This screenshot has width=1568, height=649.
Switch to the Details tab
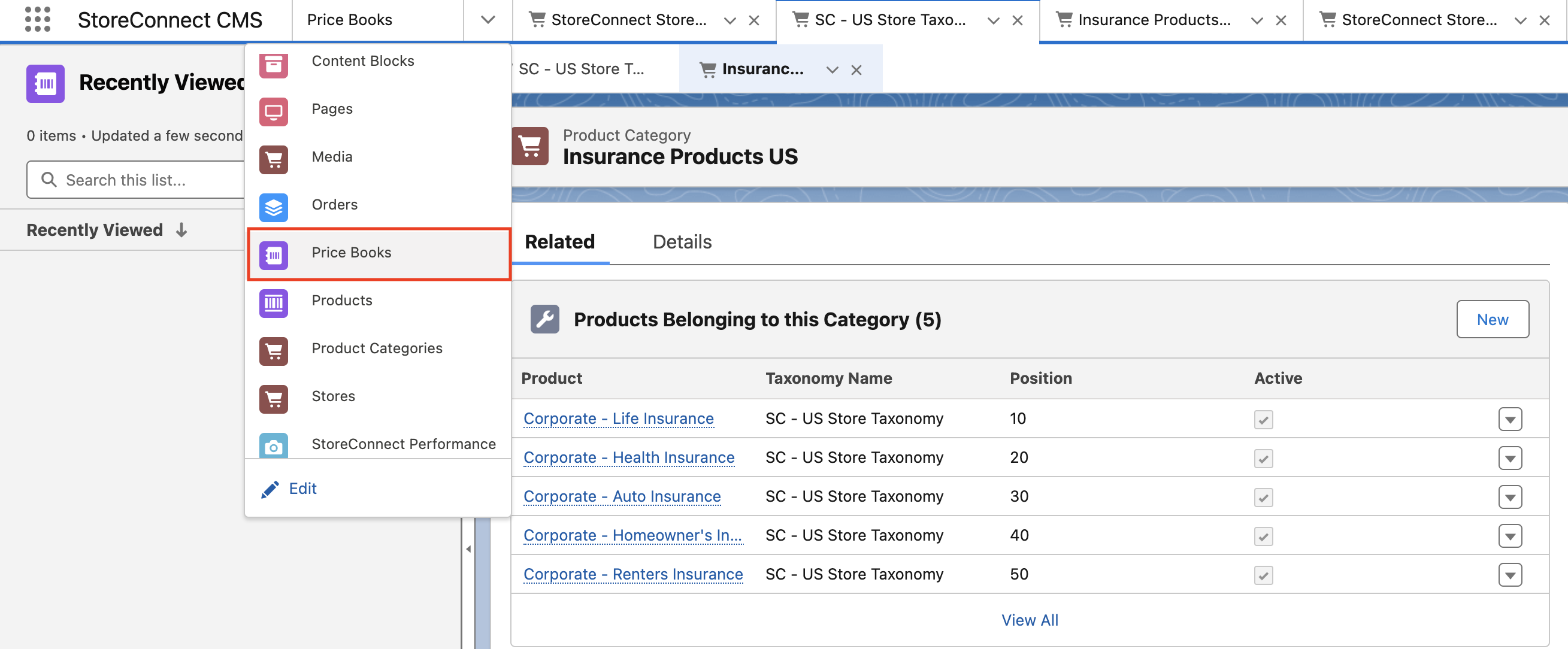pos(682,242)
